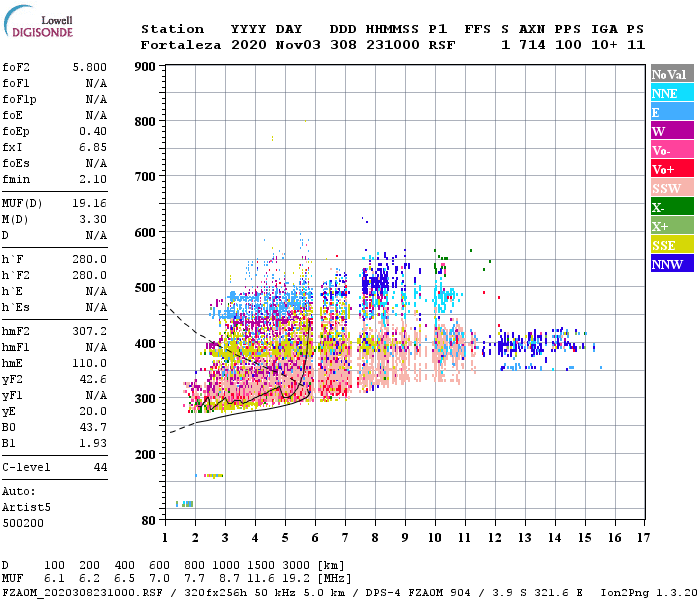Click the C-level value 44
700x600 pixels.
(x=100, y=467)
